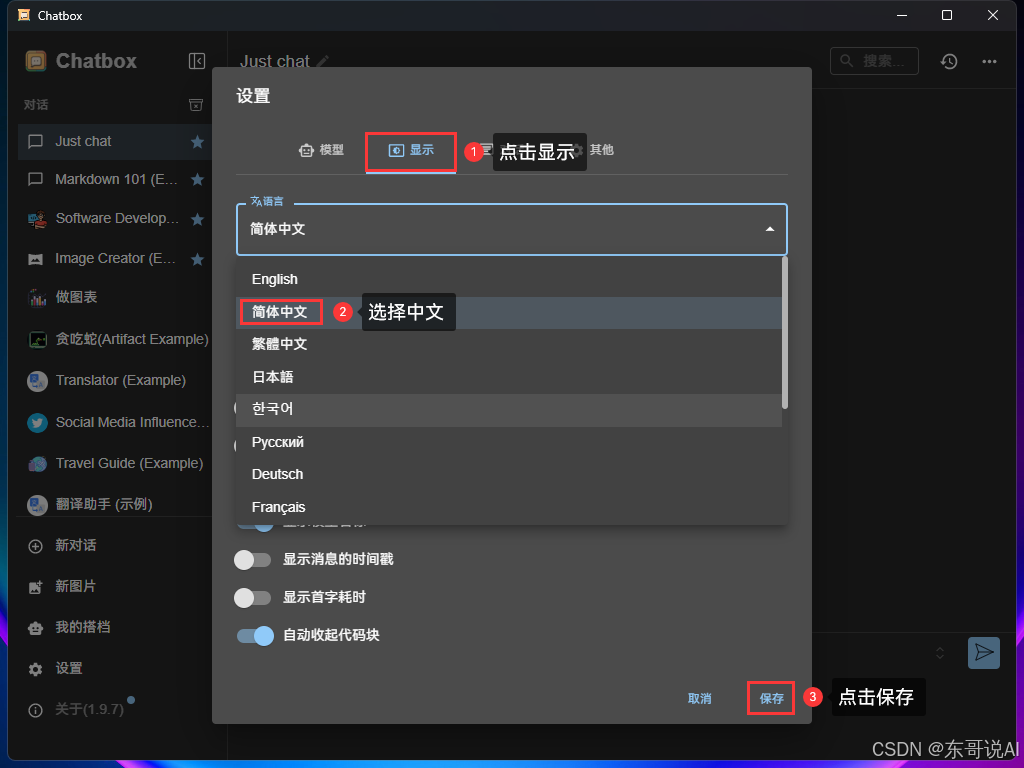1024x768 pixels.
Task: Select 한국어 from the language list
Action: 509,409
